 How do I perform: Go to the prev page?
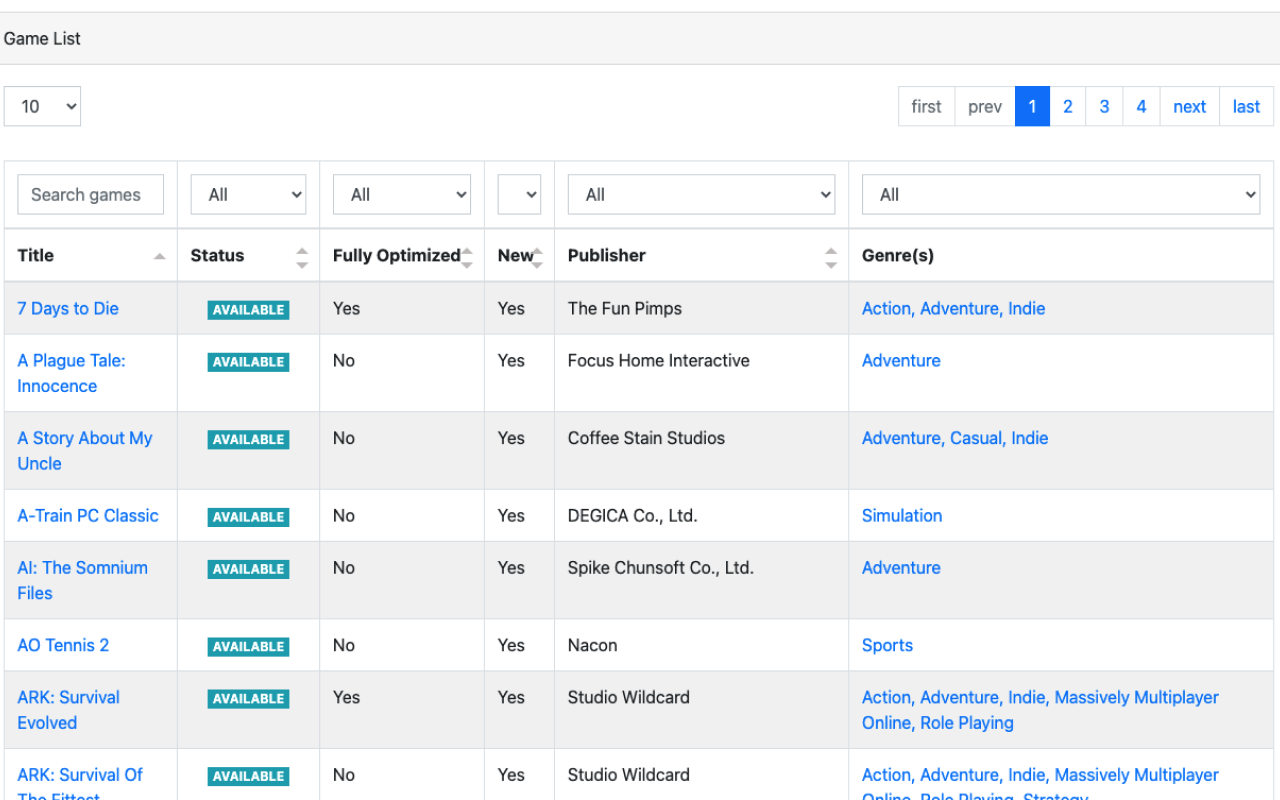[985, 106]
